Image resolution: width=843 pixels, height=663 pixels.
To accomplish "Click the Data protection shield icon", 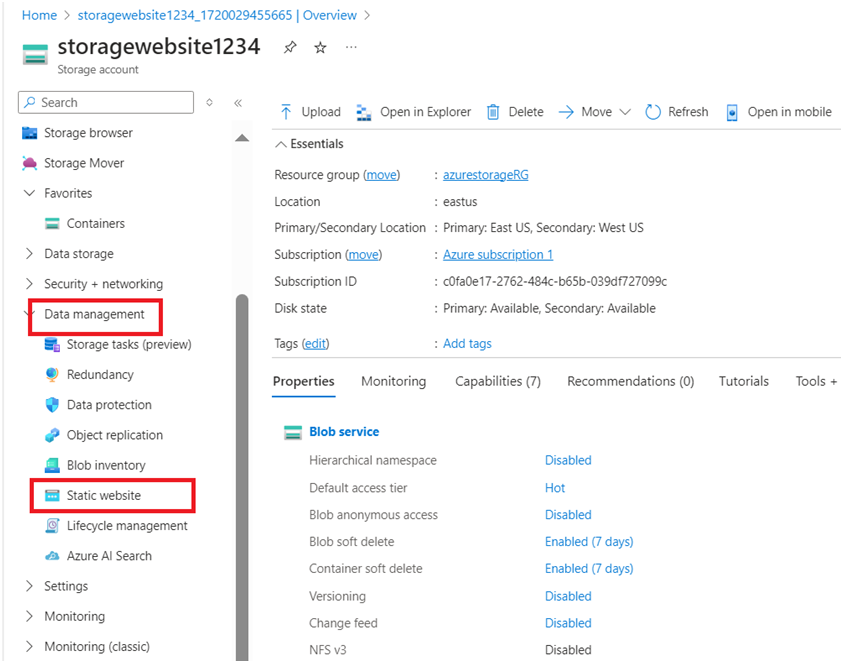I will click(x=52, y=405).
